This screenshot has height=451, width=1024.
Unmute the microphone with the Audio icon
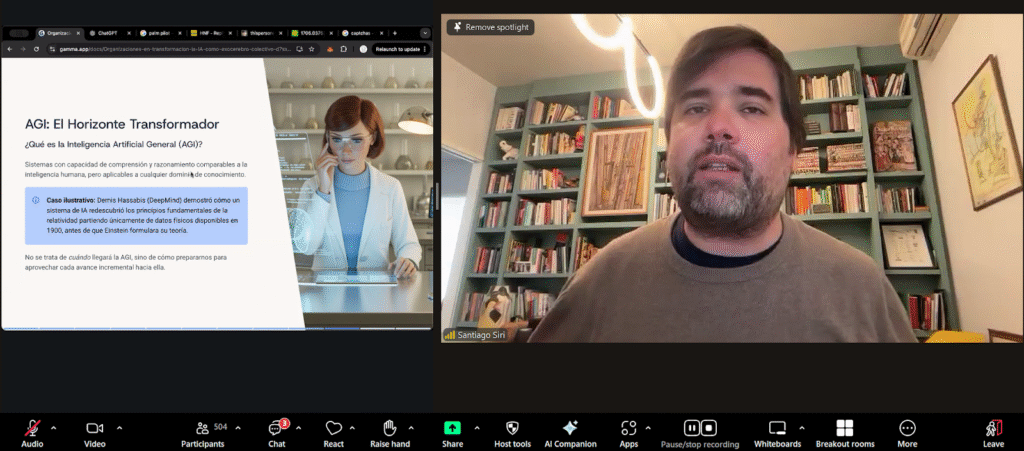32,428
